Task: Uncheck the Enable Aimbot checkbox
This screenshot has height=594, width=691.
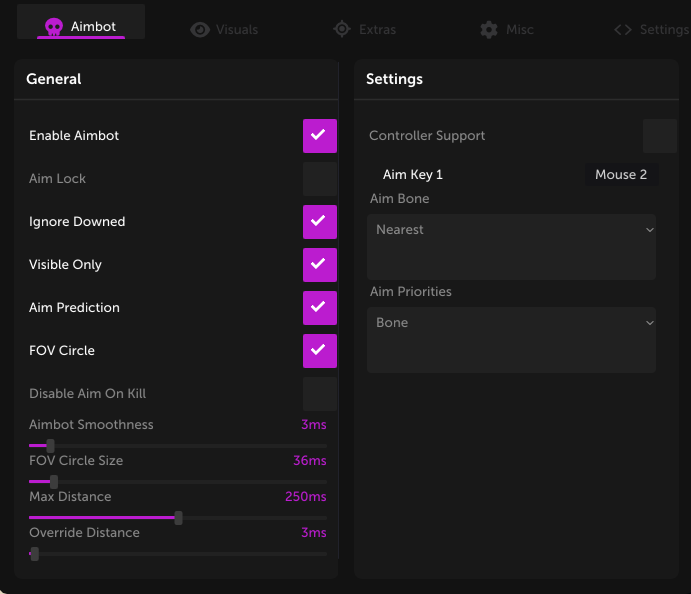Action: pyautogui.click(x=319, y=136)
